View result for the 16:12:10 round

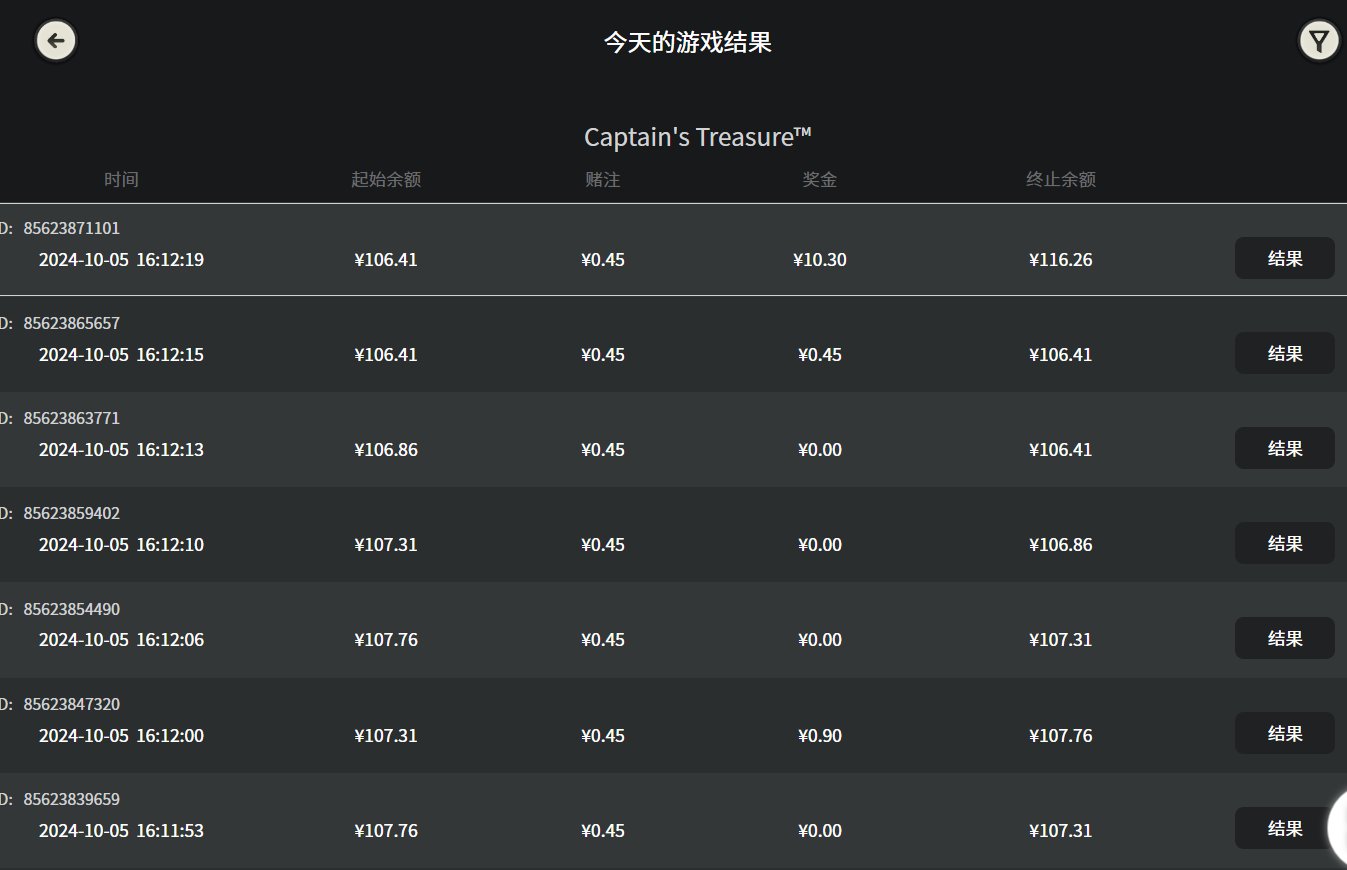[1284, 543]
